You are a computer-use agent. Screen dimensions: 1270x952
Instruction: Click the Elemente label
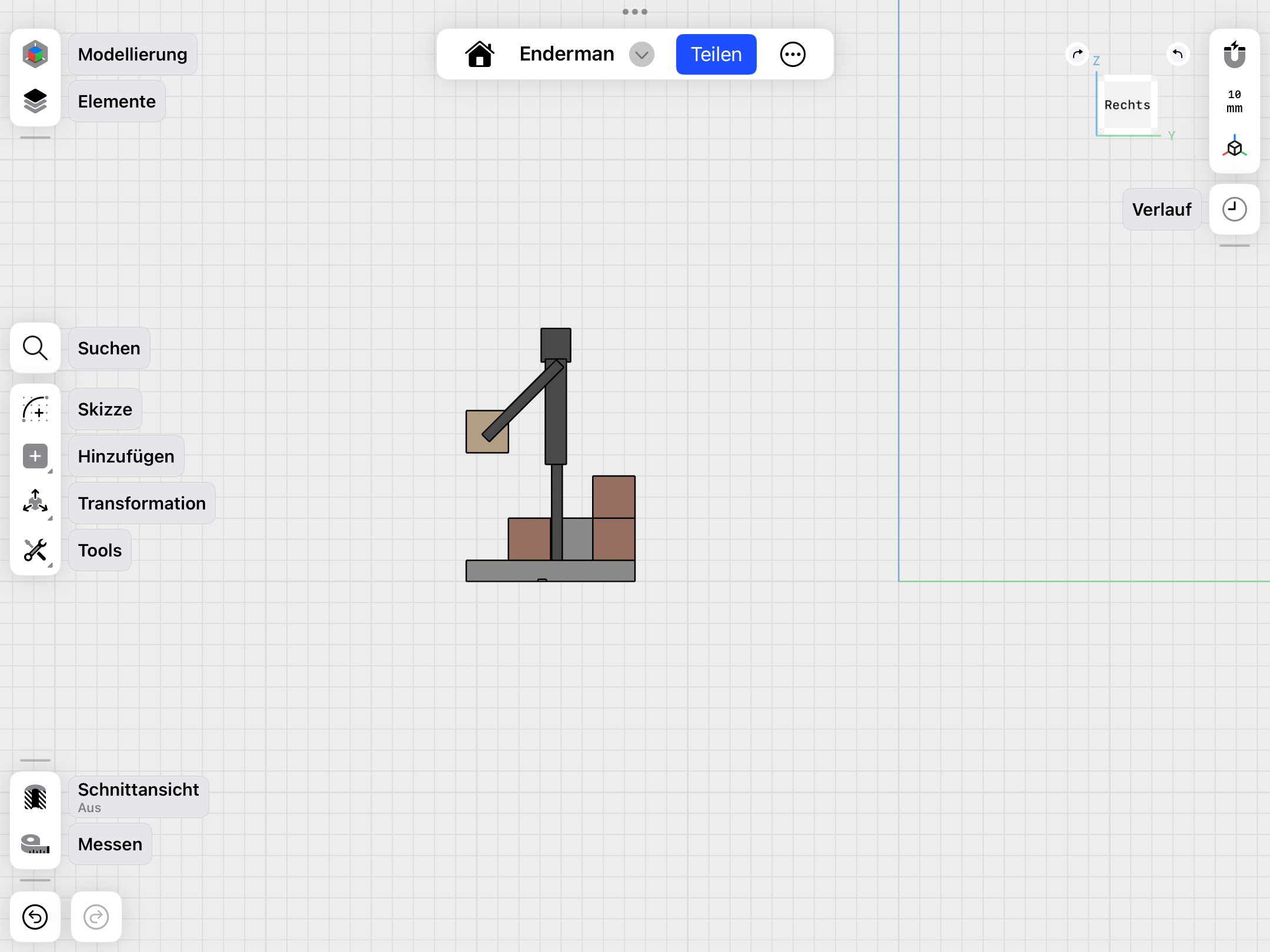click(x=117, y=101)
